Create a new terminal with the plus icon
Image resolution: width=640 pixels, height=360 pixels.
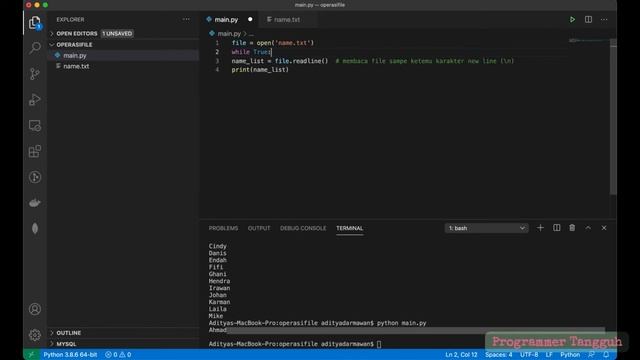point(540,228)
